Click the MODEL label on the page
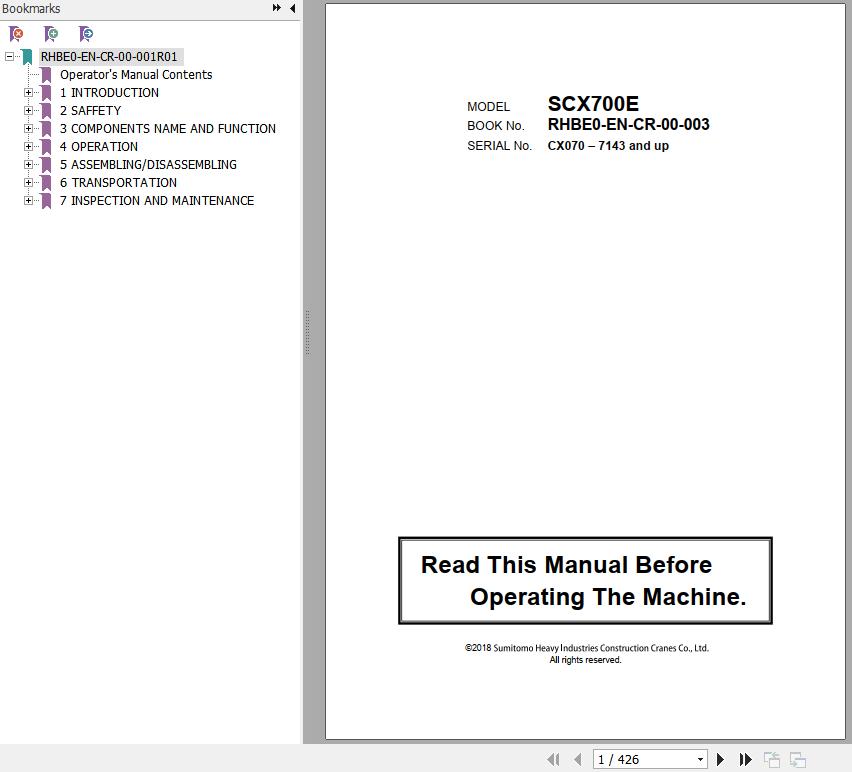Viewport: 852px width, 772px height. click(488, 106)
